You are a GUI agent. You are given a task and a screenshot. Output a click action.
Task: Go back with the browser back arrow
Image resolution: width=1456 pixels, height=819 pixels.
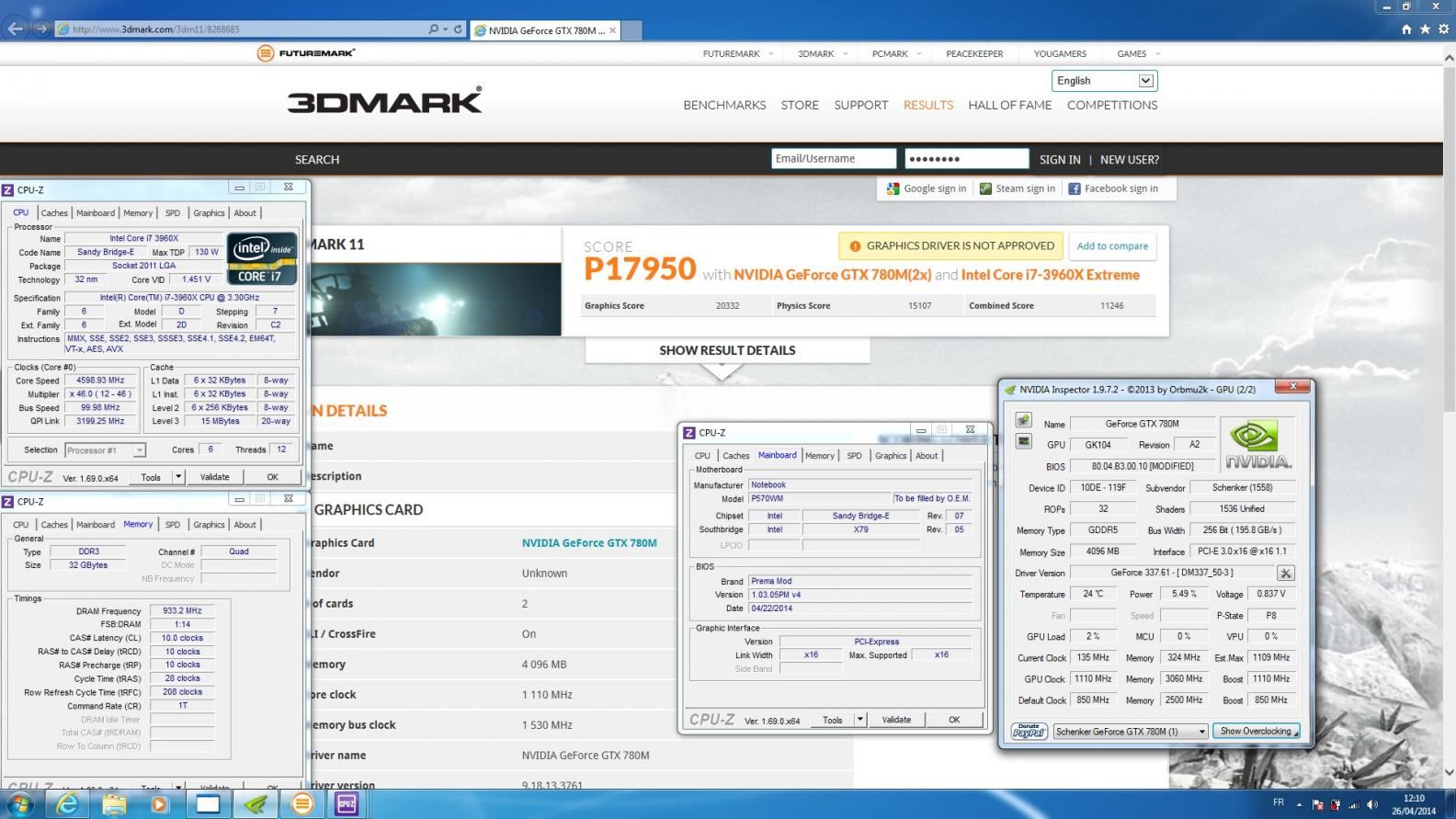tap(15, 28)
